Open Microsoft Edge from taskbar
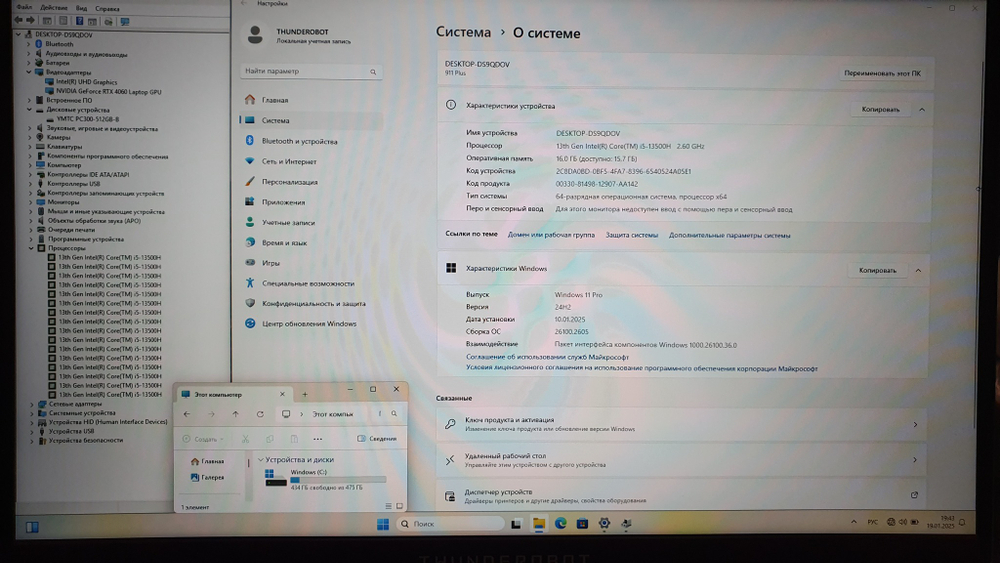Viewport: 1000px width, 563px height. tap(561, 523)
